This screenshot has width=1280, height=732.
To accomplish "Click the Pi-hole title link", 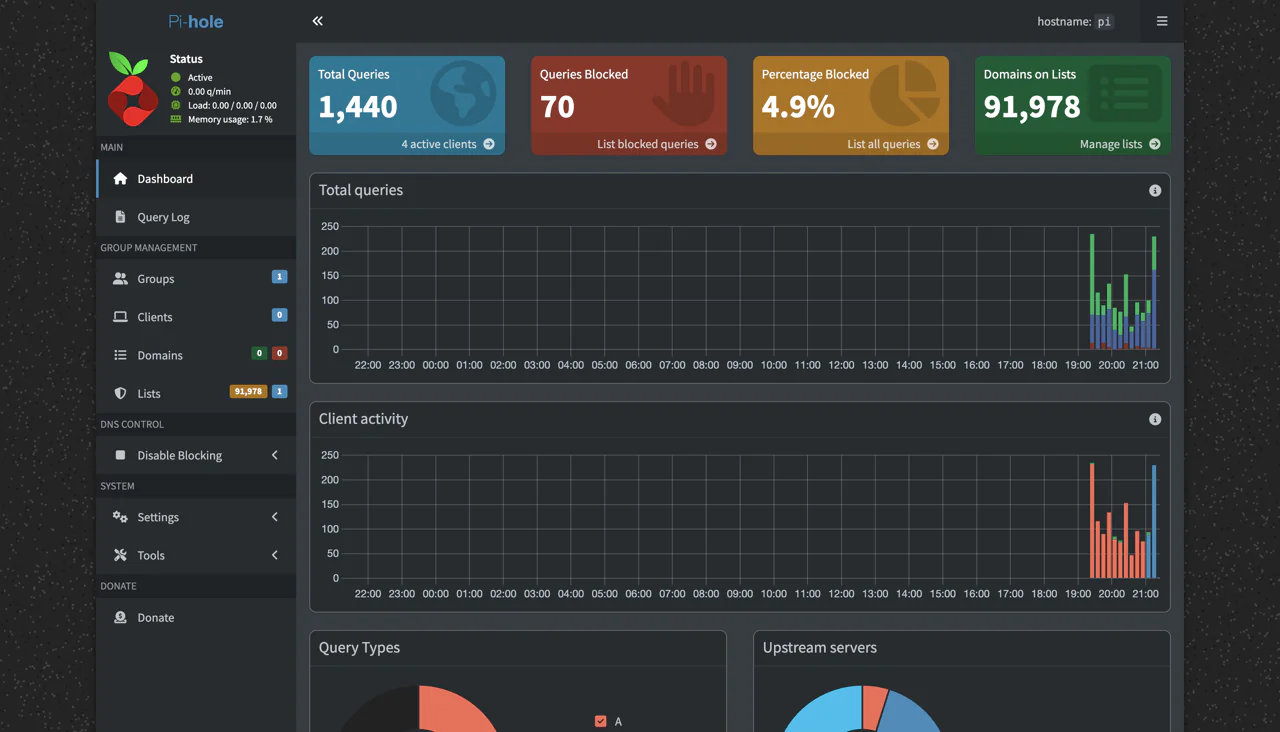I will click(196, 21).
